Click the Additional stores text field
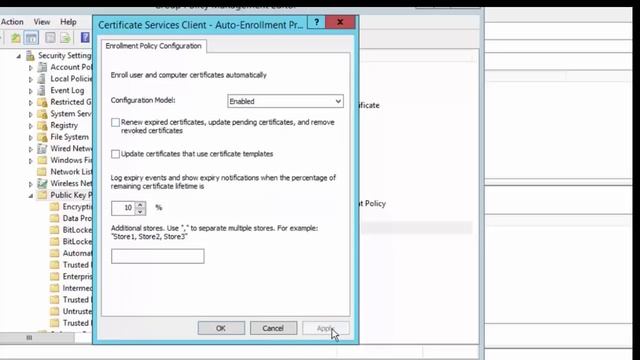Viewport: 640px width, 360px height. tap(158, 256)
